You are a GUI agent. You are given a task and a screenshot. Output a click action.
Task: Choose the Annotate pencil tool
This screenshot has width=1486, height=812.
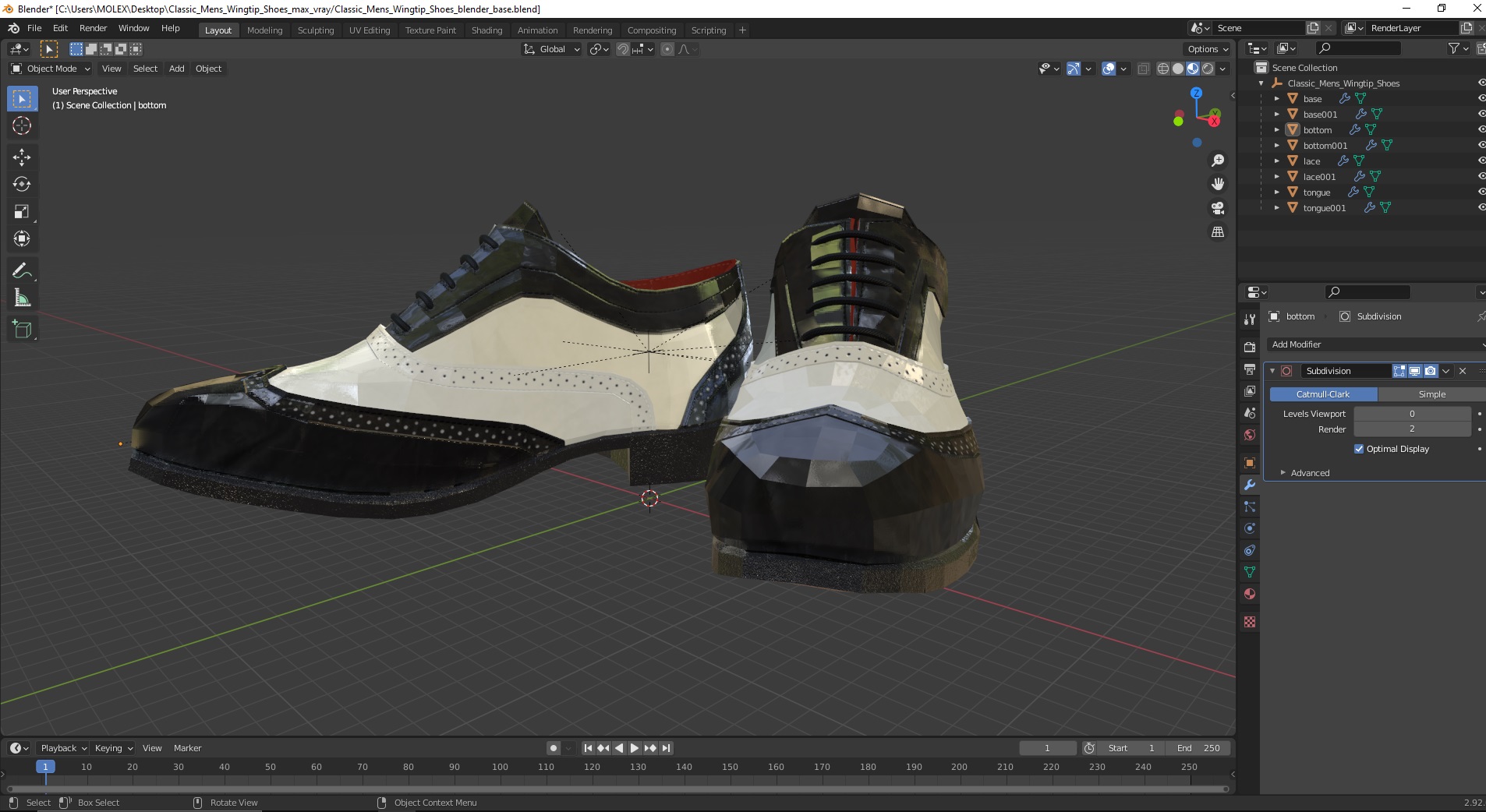click(x=22, y=270)
